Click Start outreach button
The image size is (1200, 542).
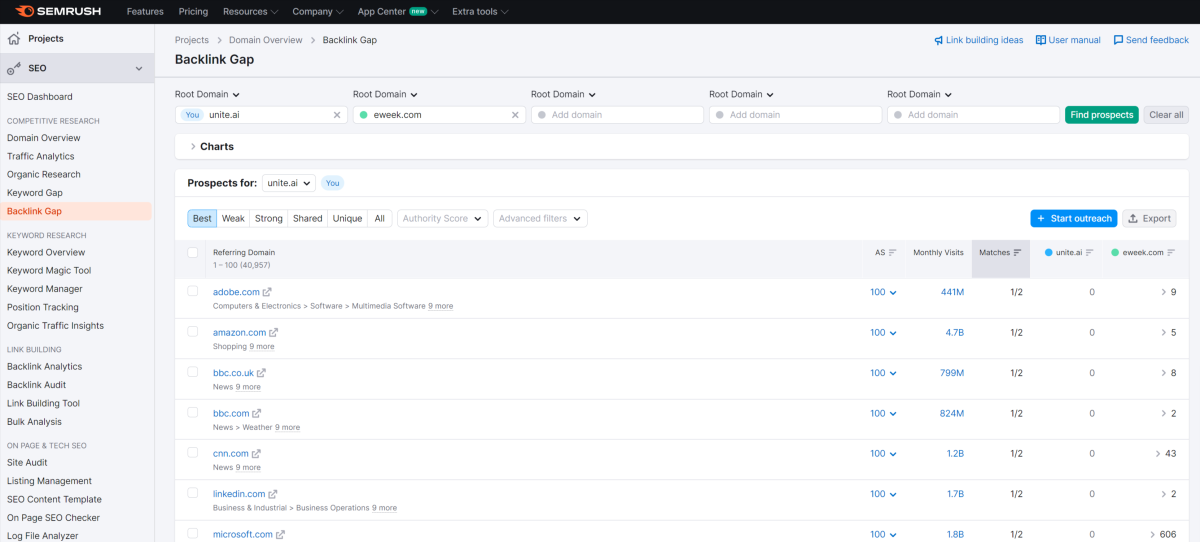1074,218
